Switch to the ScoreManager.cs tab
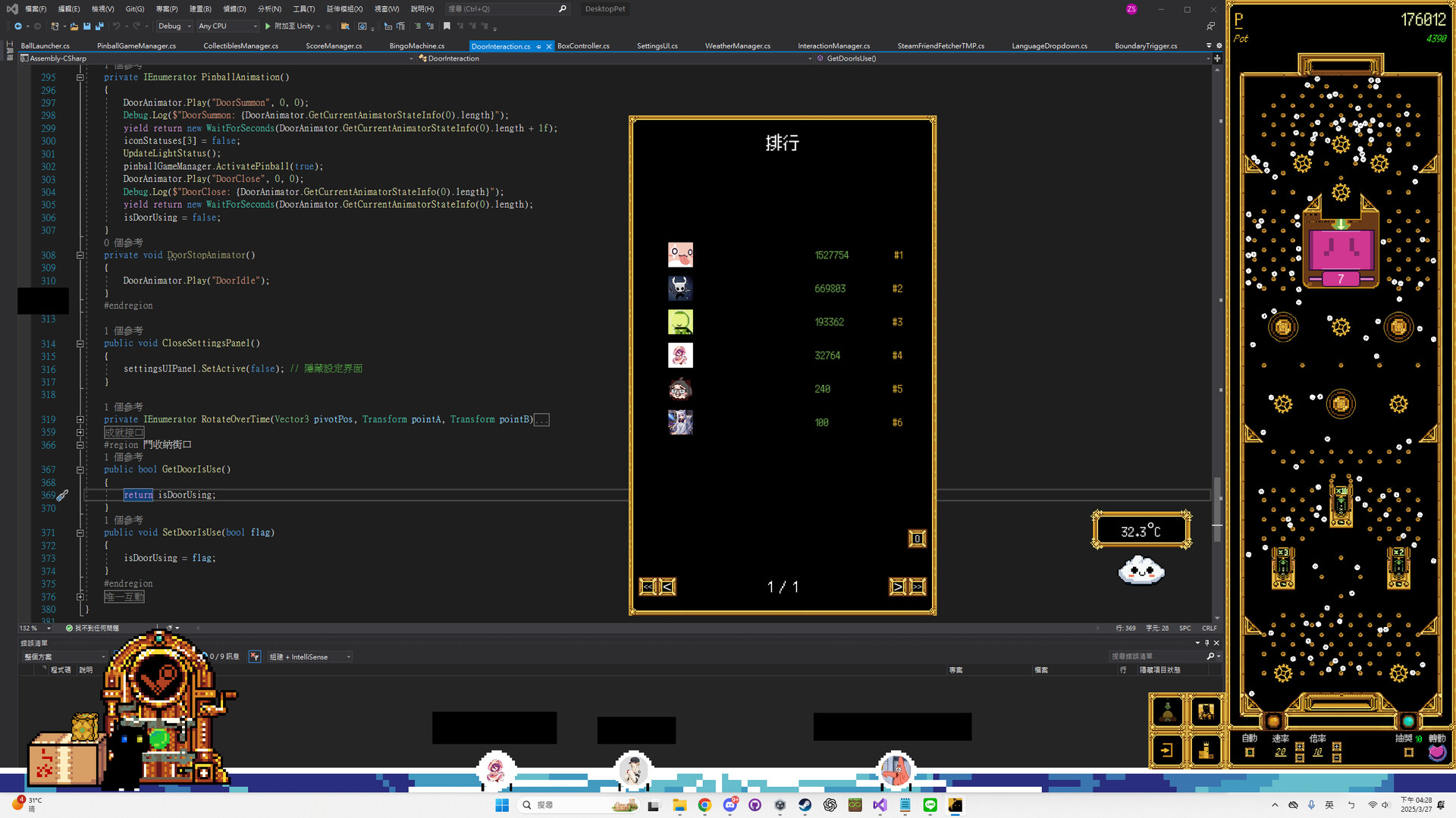The image size is (1456, 818). coord(334,46)
